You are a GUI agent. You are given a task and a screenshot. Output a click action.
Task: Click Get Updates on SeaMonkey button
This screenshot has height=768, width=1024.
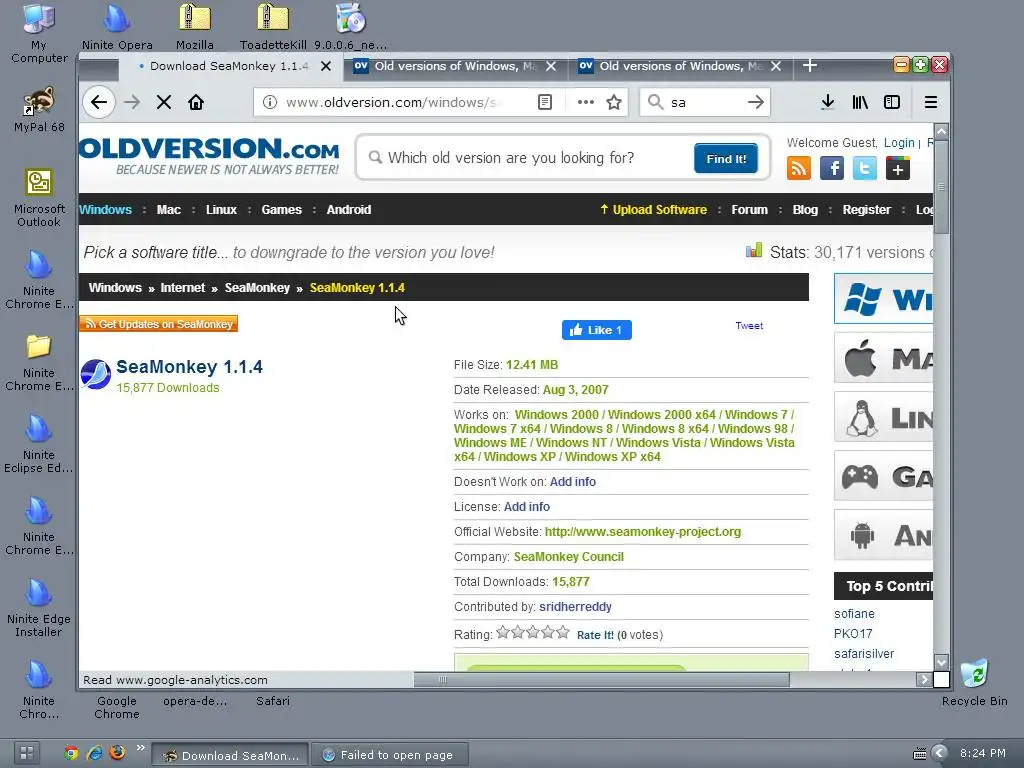(159, 324)
